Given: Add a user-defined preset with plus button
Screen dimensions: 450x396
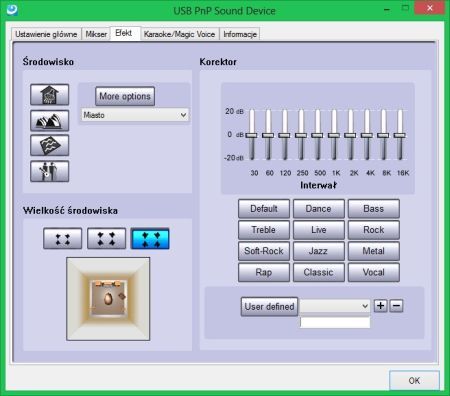Looking at the screenshot, I should [380, 305].
